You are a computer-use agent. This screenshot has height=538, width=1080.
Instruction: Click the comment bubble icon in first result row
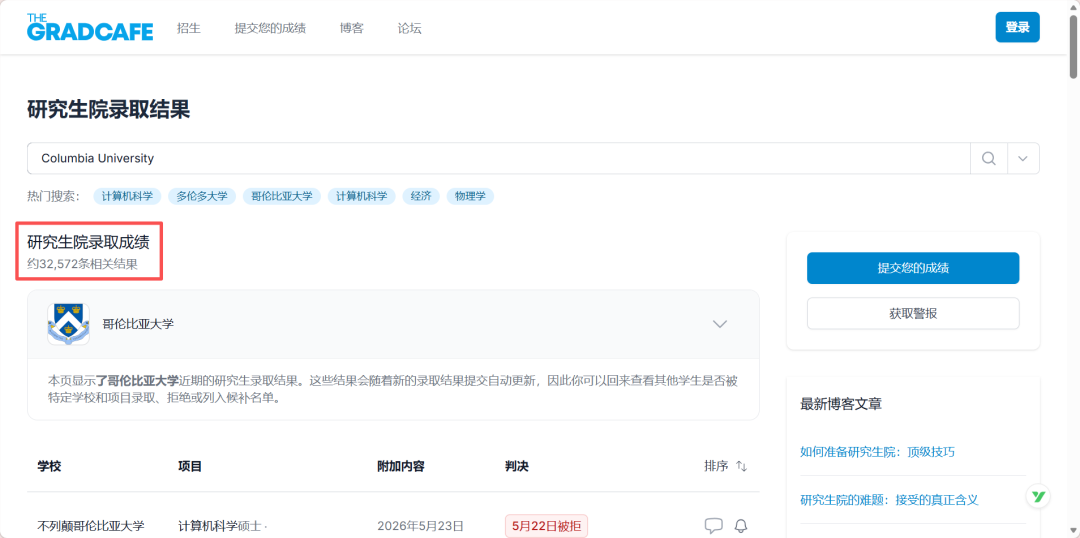[x=714, y=526]
